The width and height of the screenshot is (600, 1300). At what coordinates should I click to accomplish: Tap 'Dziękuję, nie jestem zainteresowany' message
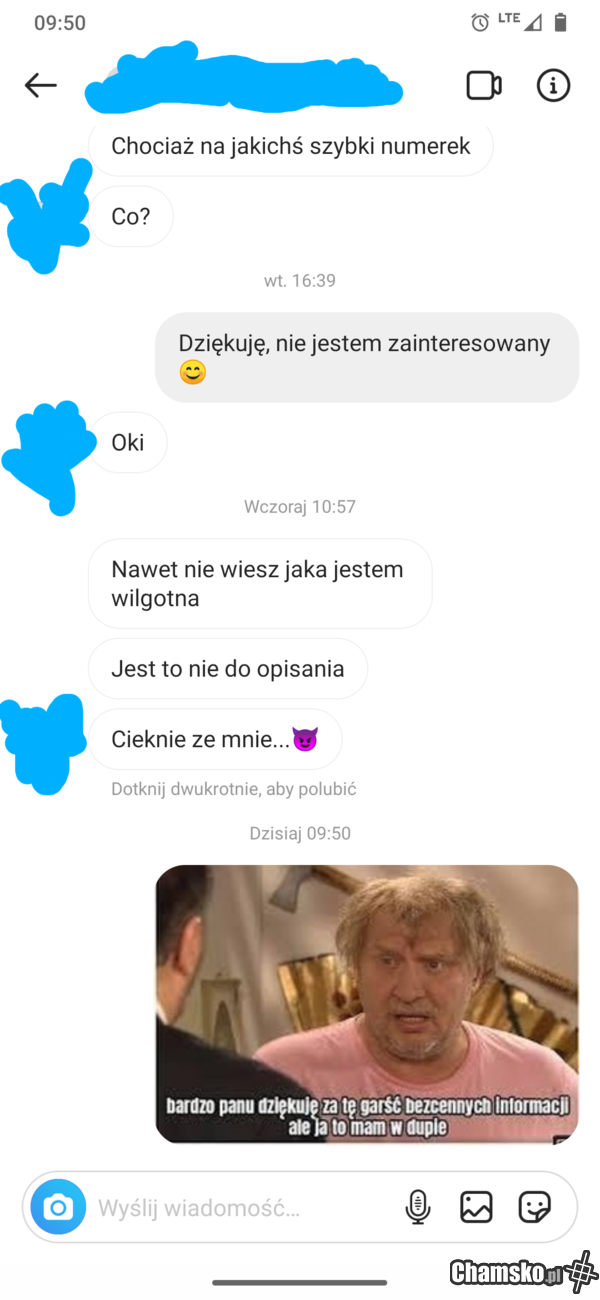pyautogui.click(x=367, y=357)
